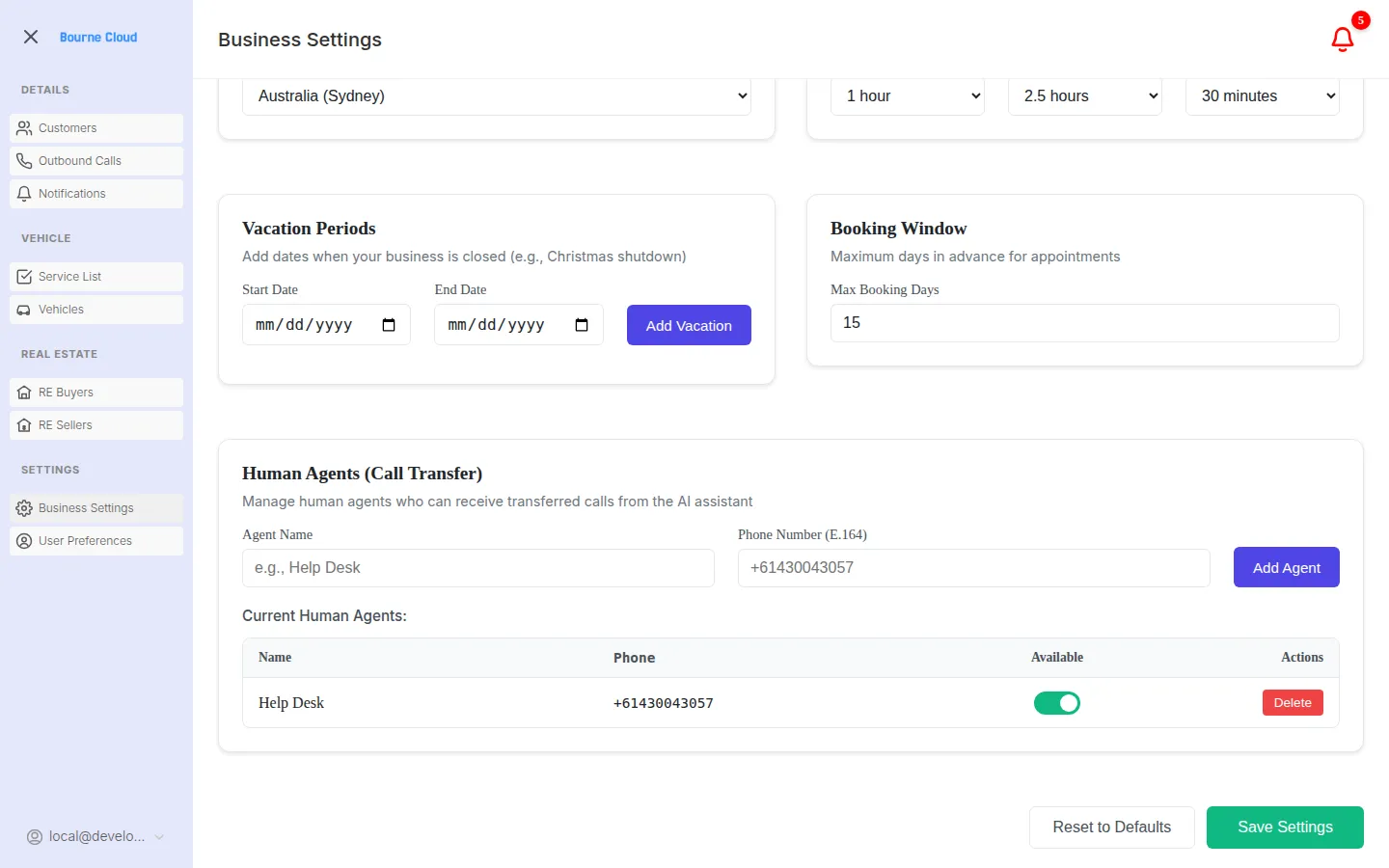Click the Customers people icon
The image size is (1389, 868).
click(x=24, y=128)
